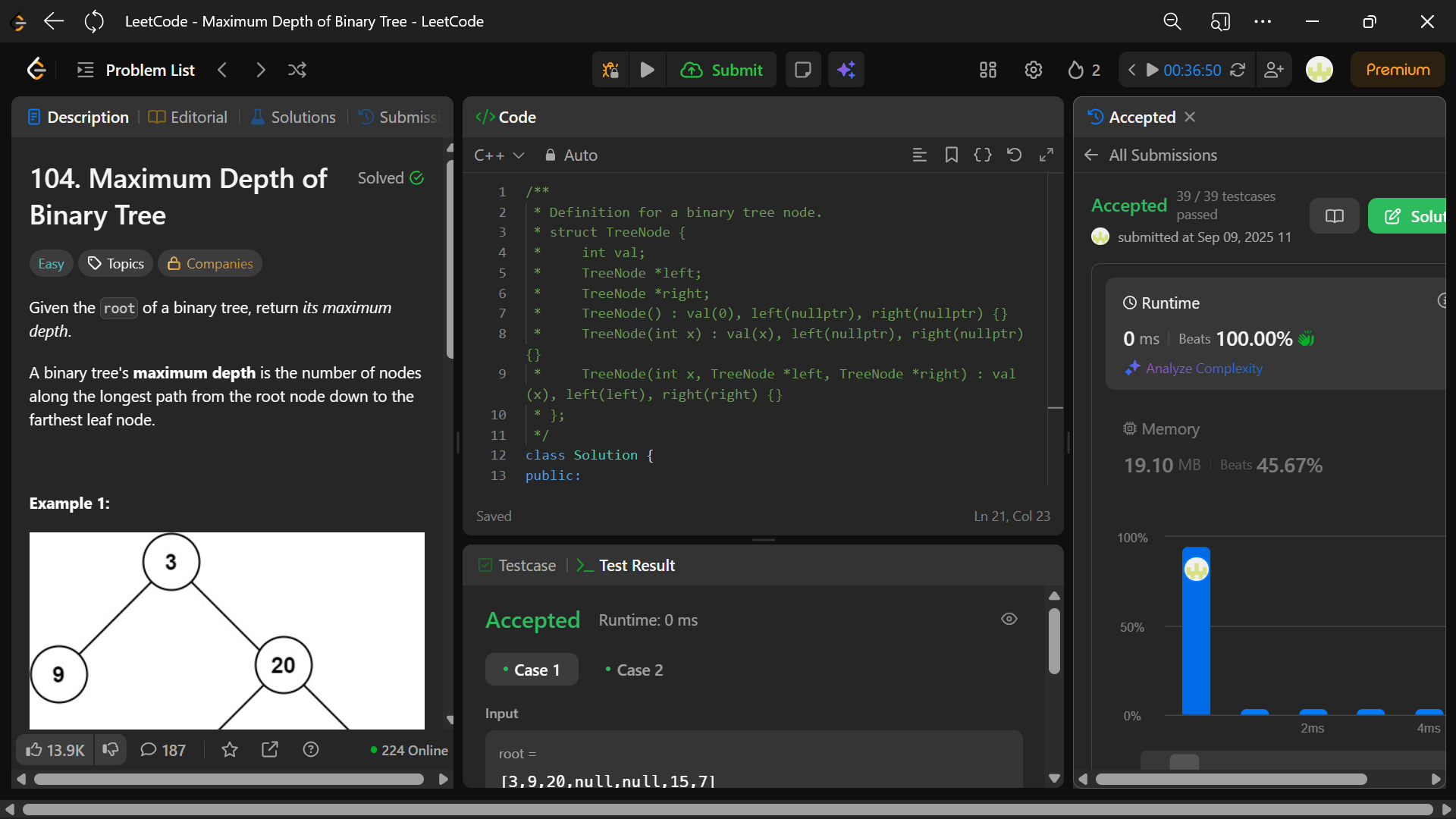Click the debug code icon
This screenshot has height=819, width=1456.
pos(610,70)
